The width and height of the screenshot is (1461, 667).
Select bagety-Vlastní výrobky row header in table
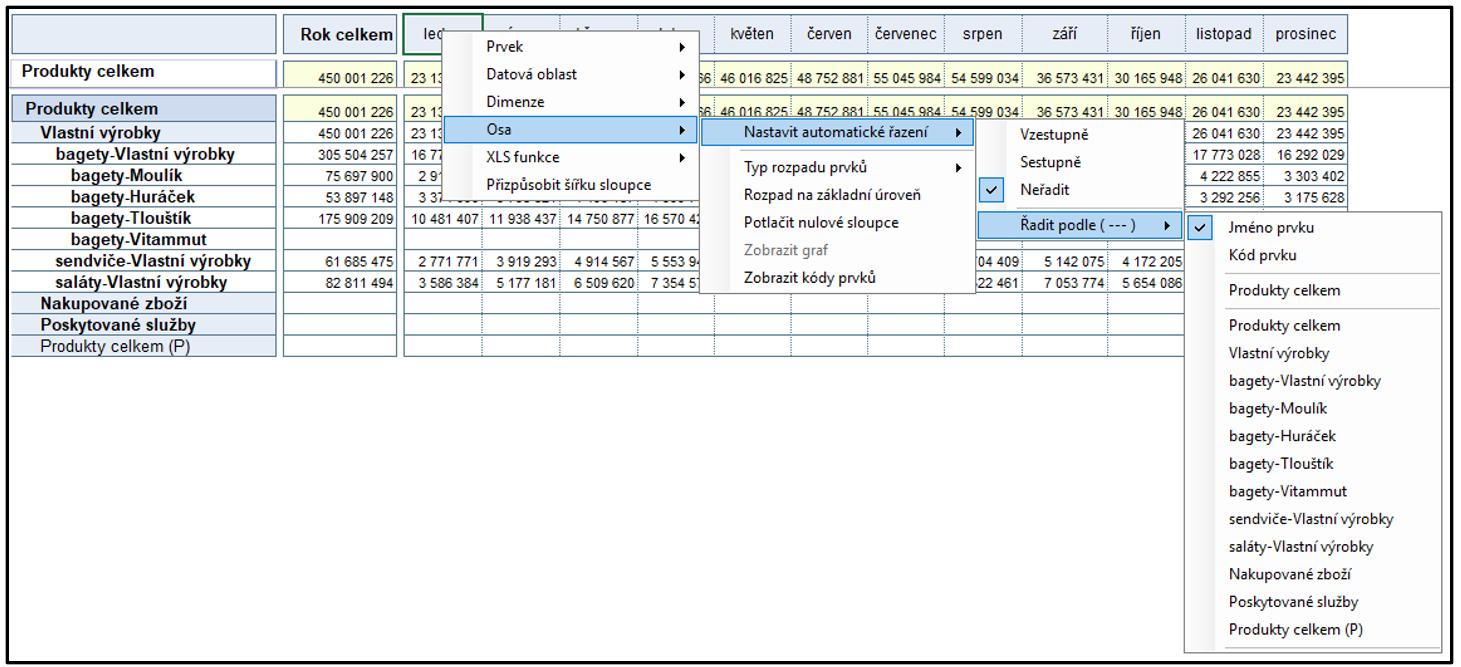coord(144,154)
